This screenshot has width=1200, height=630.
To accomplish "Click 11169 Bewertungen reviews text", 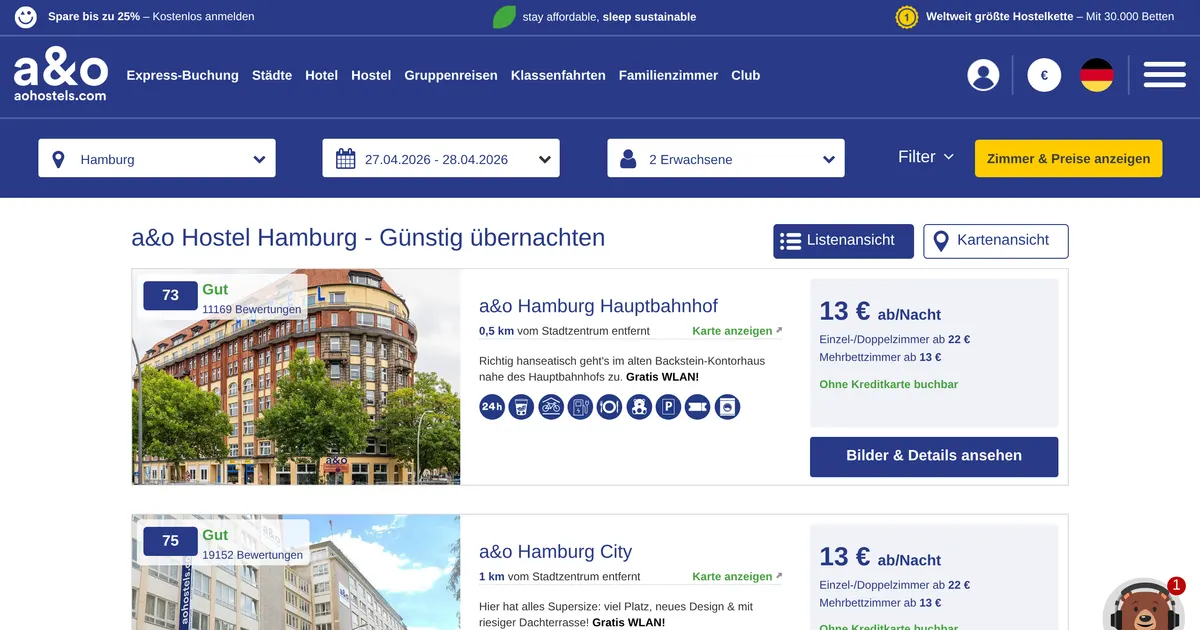I will (x=252, y=310).
